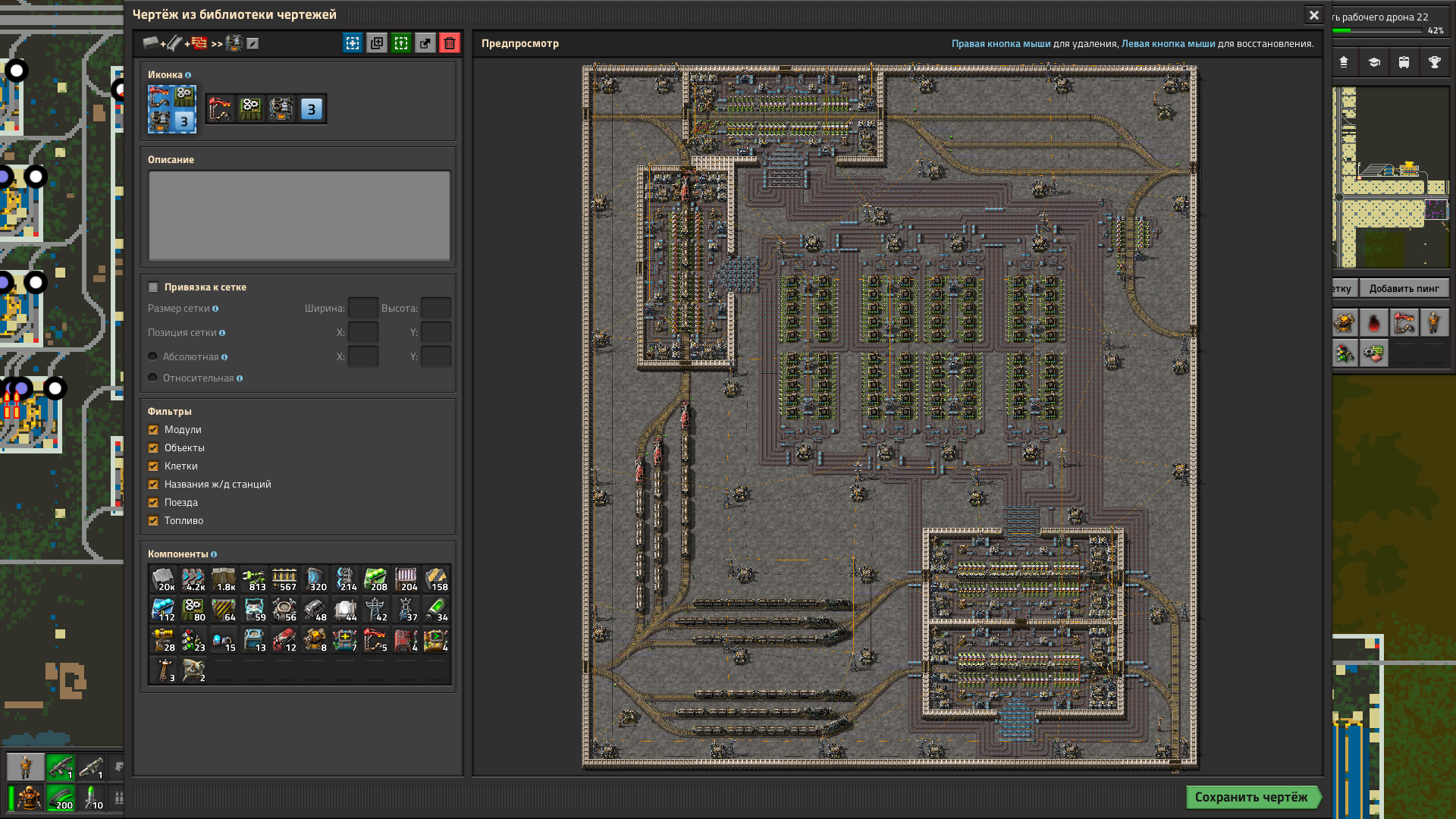Screen dimensions: 1456x819
Task: Click the Компоненты info icon
Action: (x=214, y=554)
